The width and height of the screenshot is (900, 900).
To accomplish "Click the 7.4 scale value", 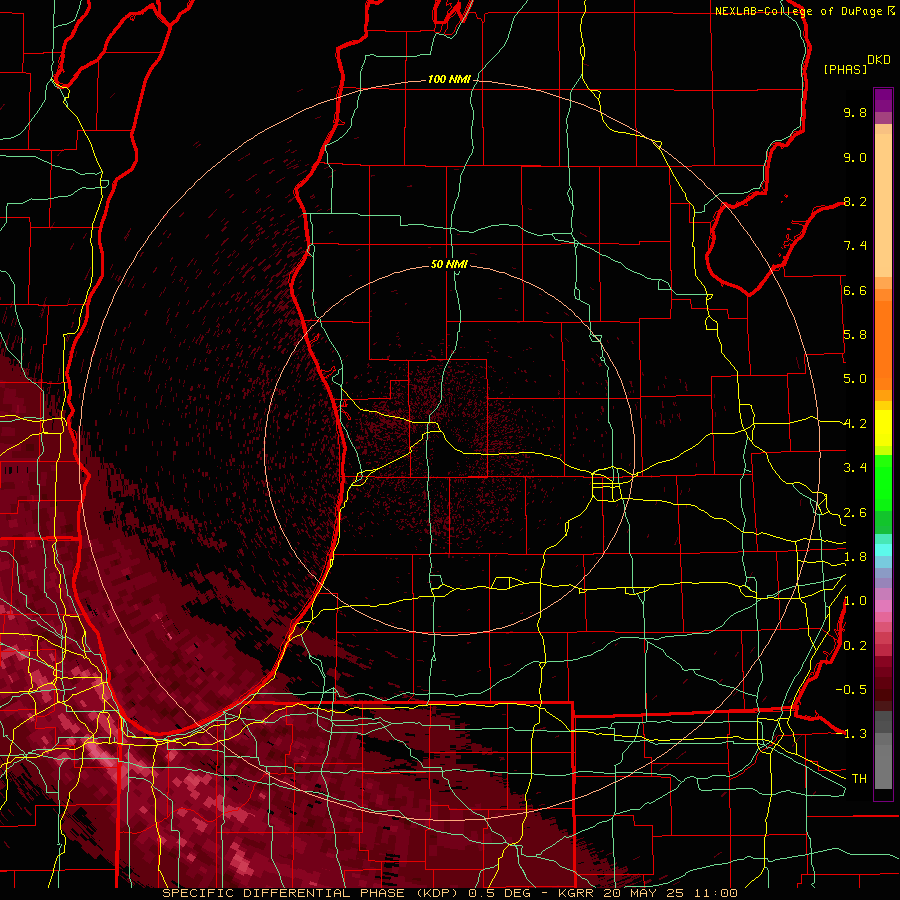I will click(x=855, y=246).
